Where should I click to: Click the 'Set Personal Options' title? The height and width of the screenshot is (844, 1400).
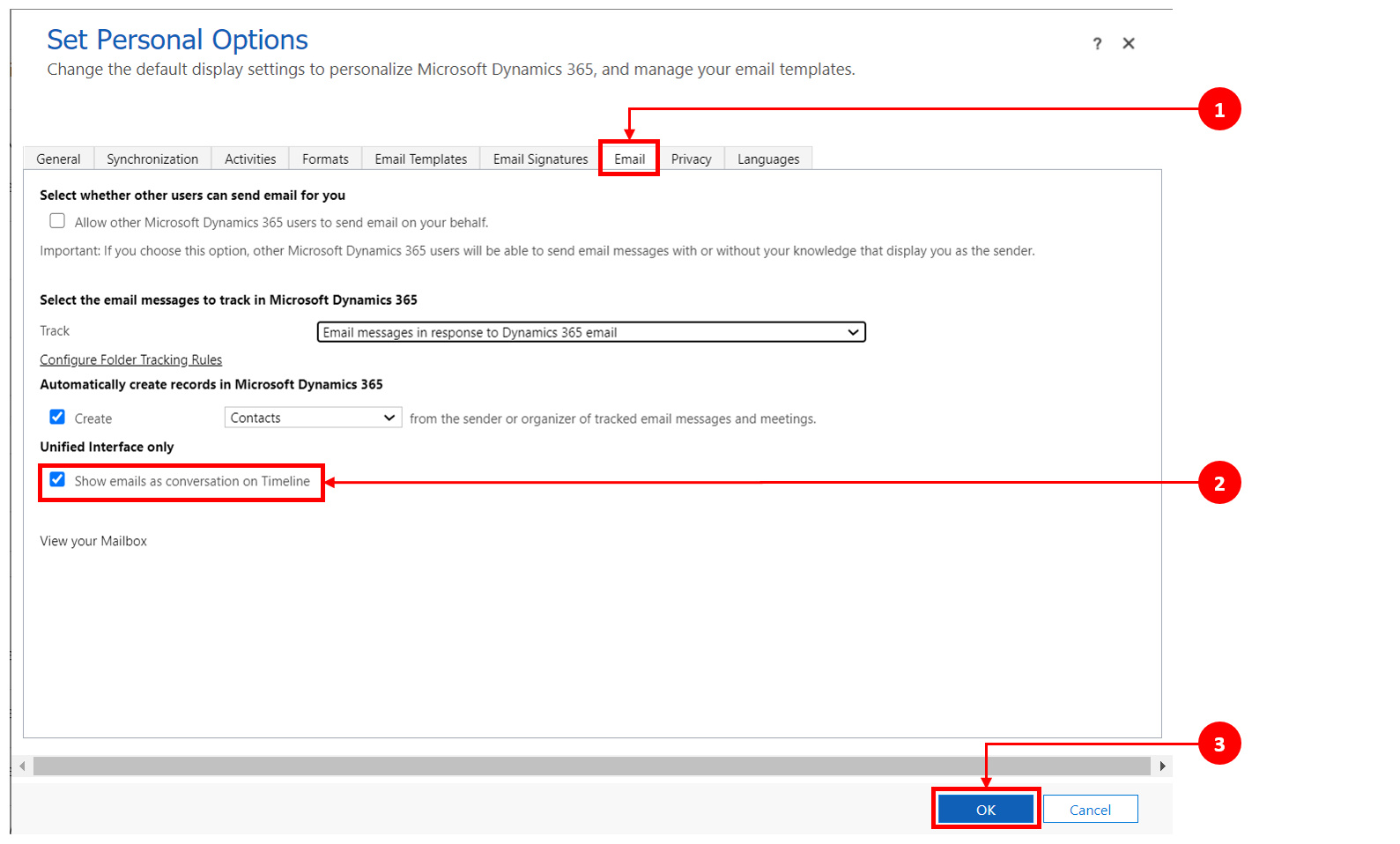(x=177, y=40)
